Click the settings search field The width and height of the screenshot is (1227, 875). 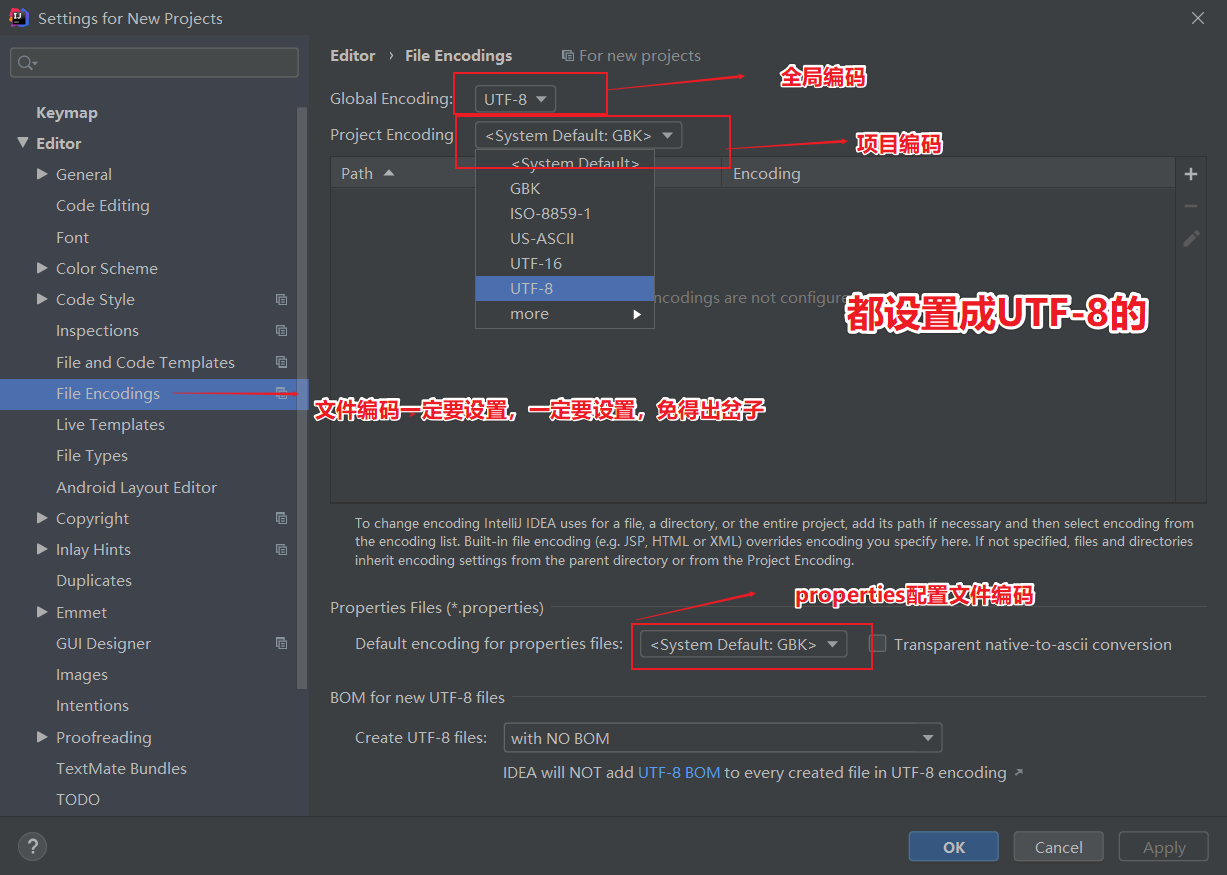(x=154, y=62)
